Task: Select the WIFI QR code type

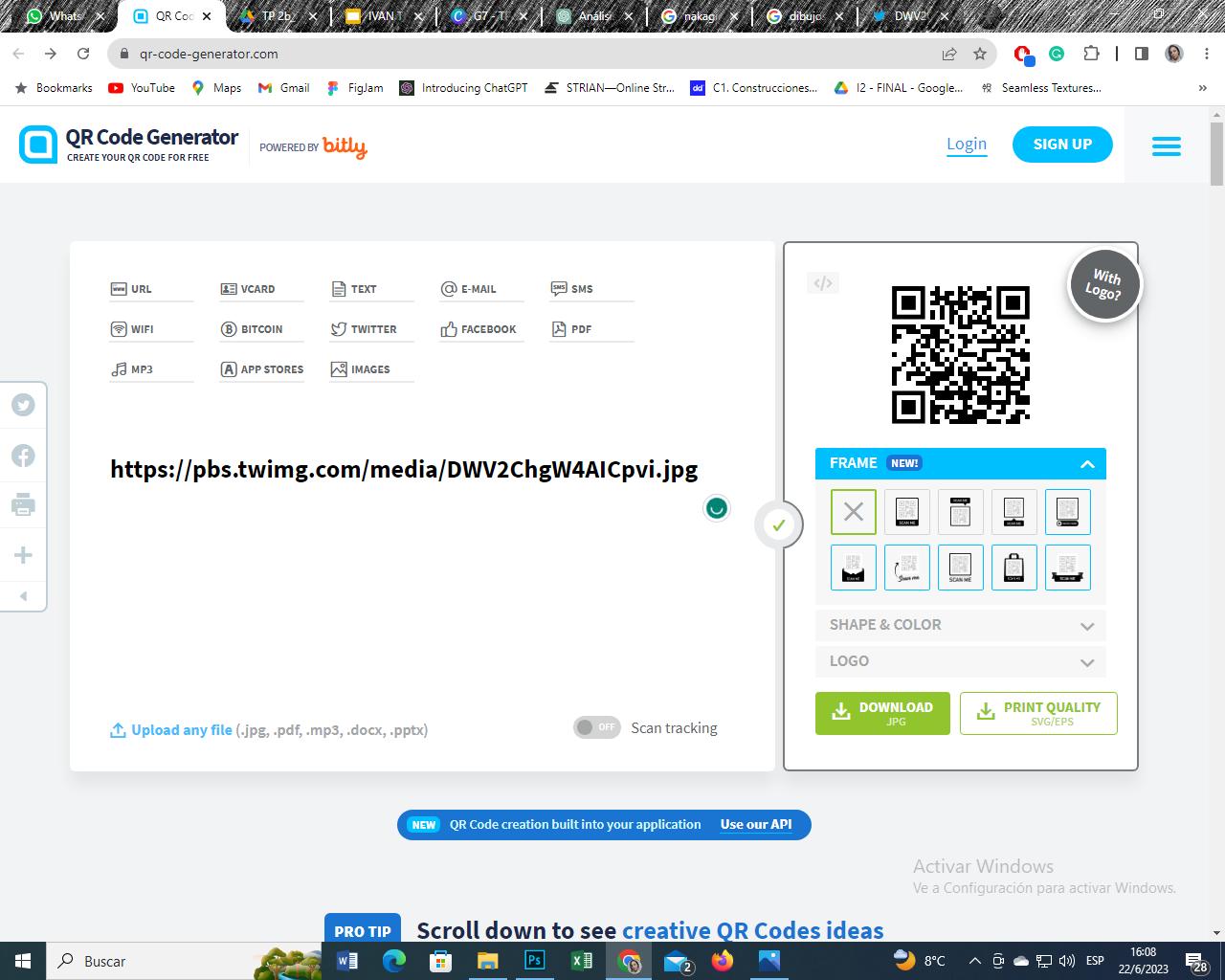Action: click(x=151, y=329)
